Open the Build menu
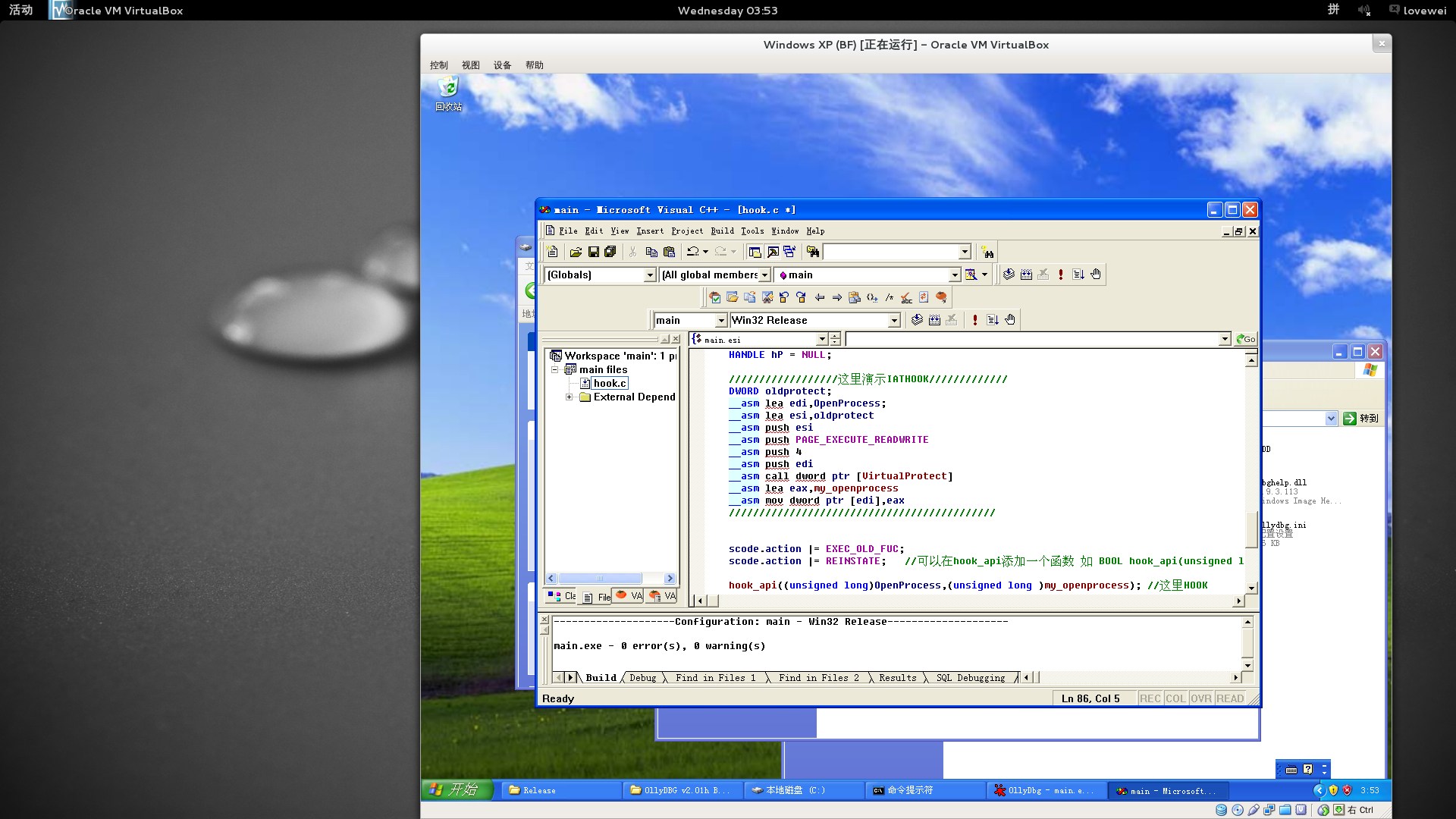The width and height of the screenshot is (1456, 819). [x=722, y=231]
